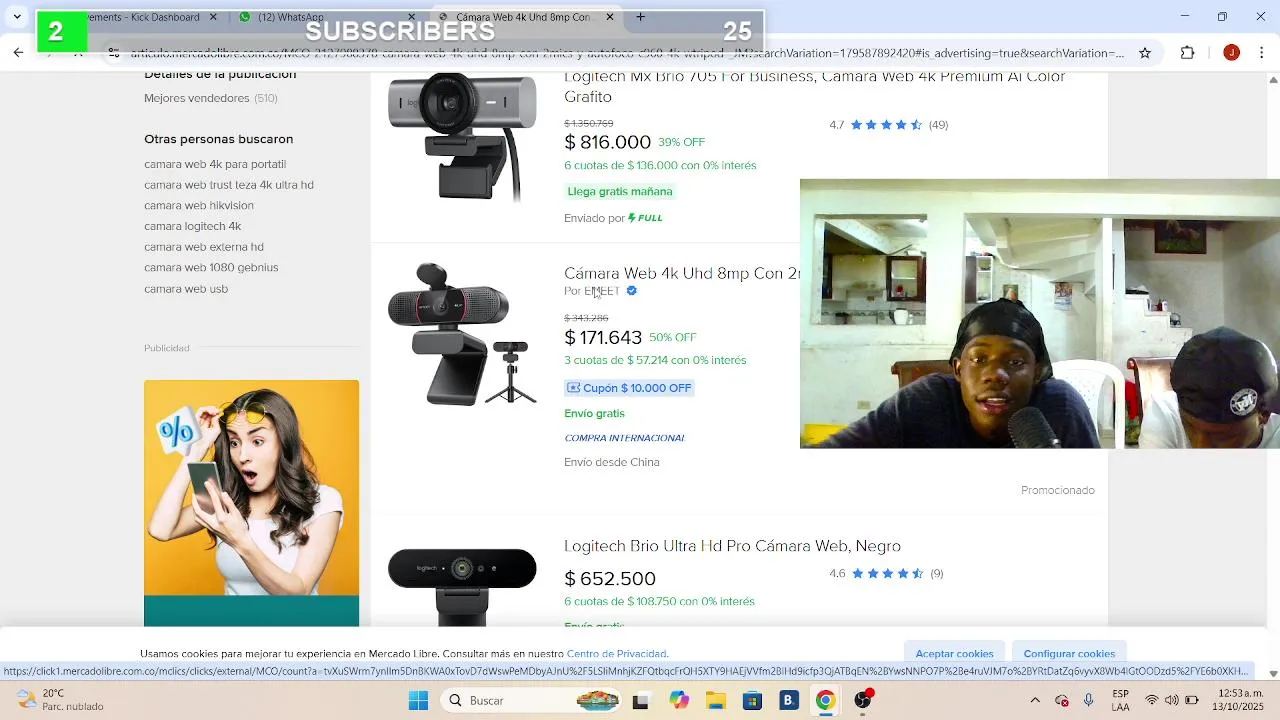Screen dimensions: 1280x720
Task: Search for camara web 4k para portatil
Action: tap(215, 164)
